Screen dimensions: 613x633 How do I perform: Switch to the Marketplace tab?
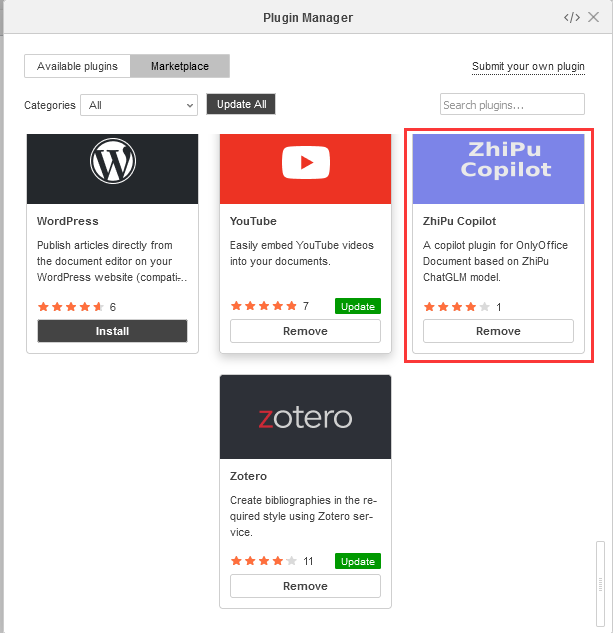tap(180, 66)
